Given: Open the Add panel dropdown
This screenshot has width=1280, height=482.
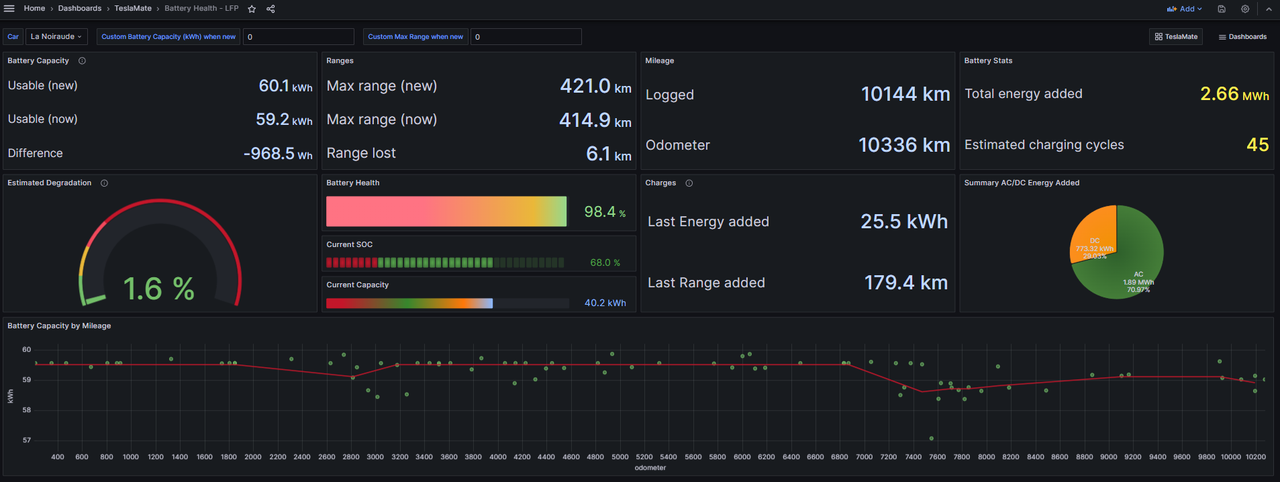Looking at the screenshot, I should 1184,8.
